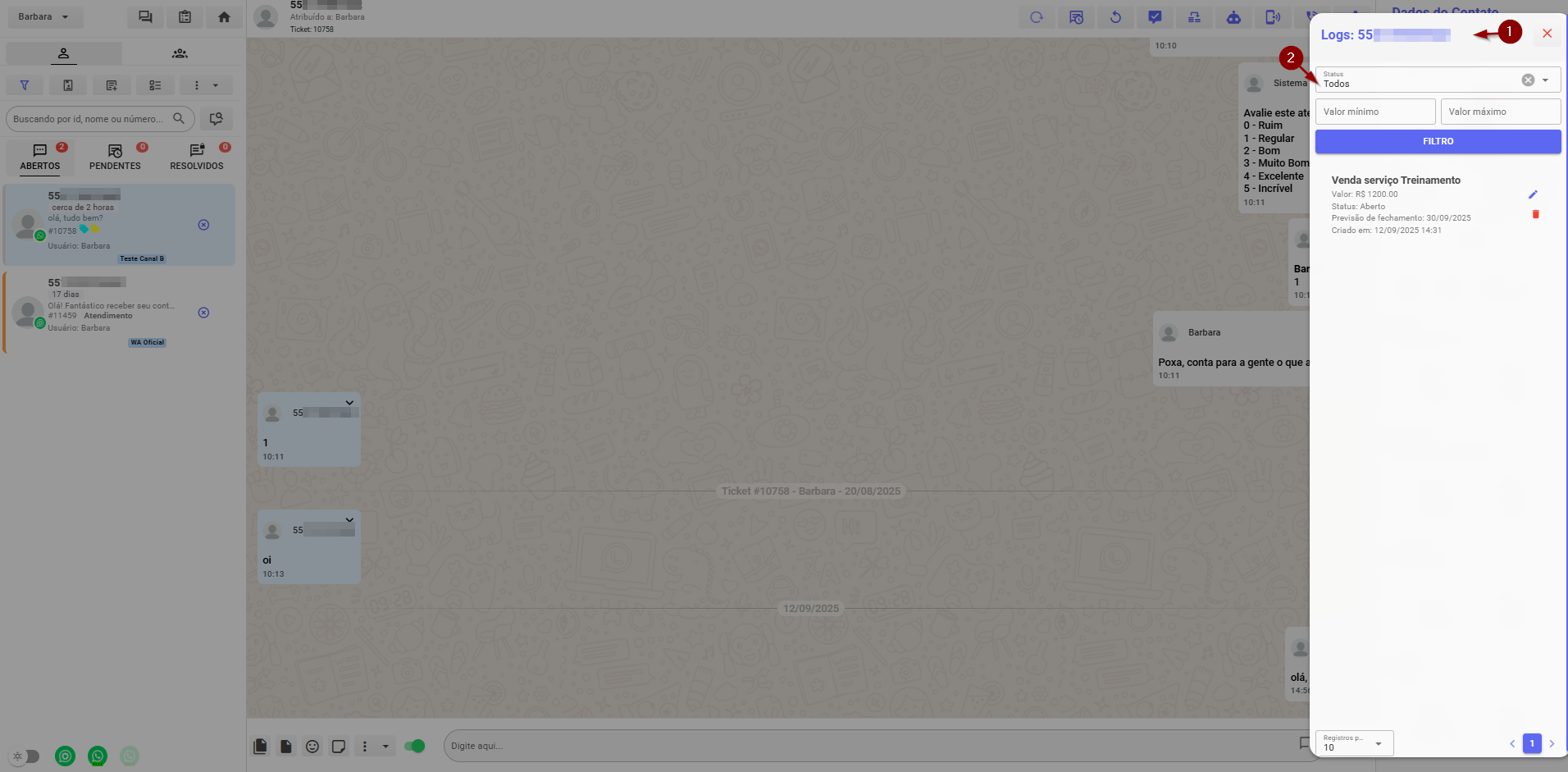
Task: Switch to the PENDENTES tab
Action: click(x=115, y=157)
